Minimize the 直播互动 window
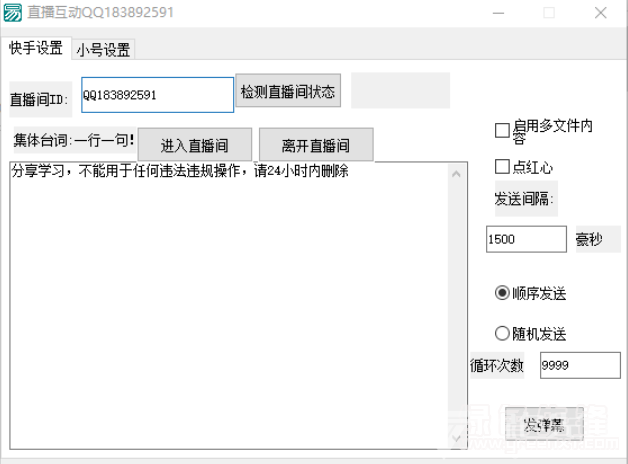Image resolution: width=628 pixels, height=464 pixels. click(498, 14)
